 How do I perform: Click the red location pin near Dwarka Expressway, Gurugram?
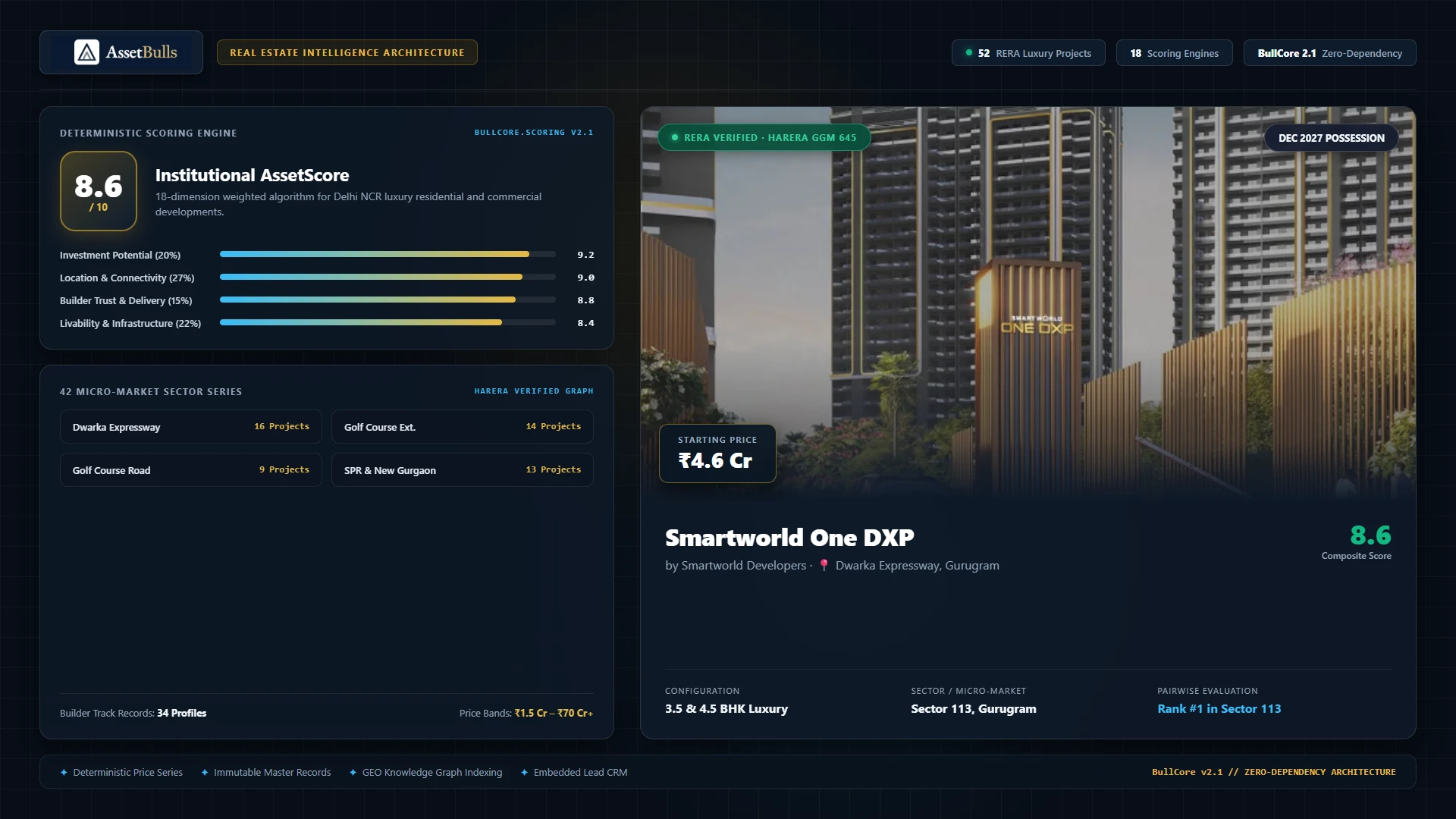(824, 566)
